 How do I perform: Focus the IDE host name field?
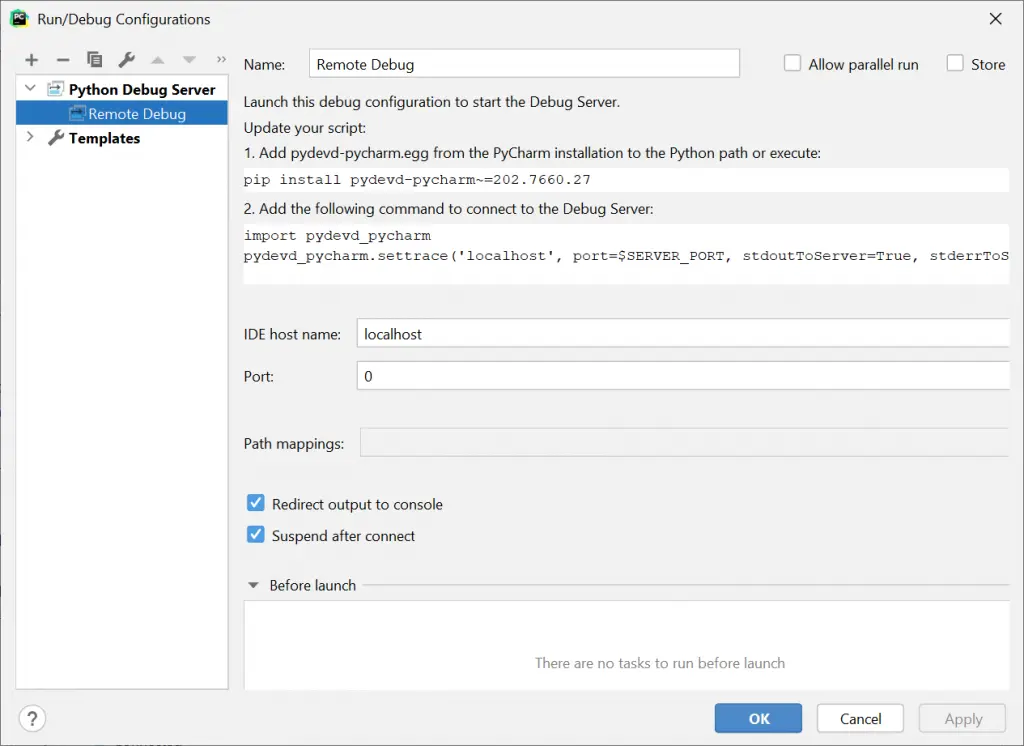pos(683,334)
